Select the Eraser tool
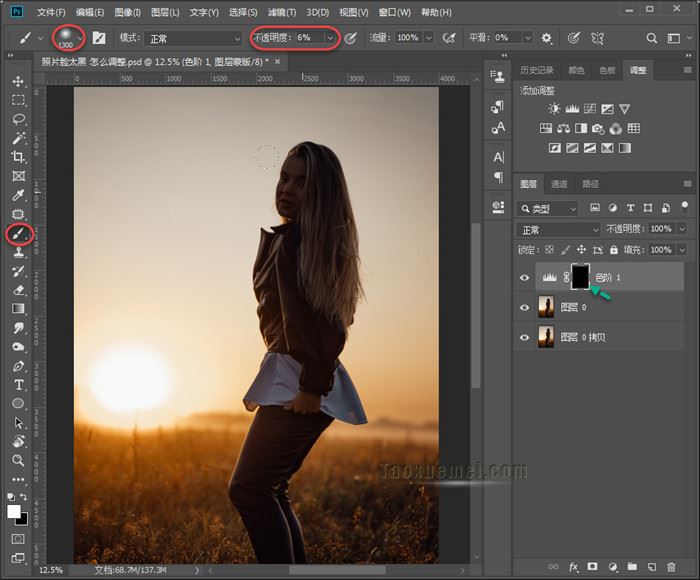 18,290
